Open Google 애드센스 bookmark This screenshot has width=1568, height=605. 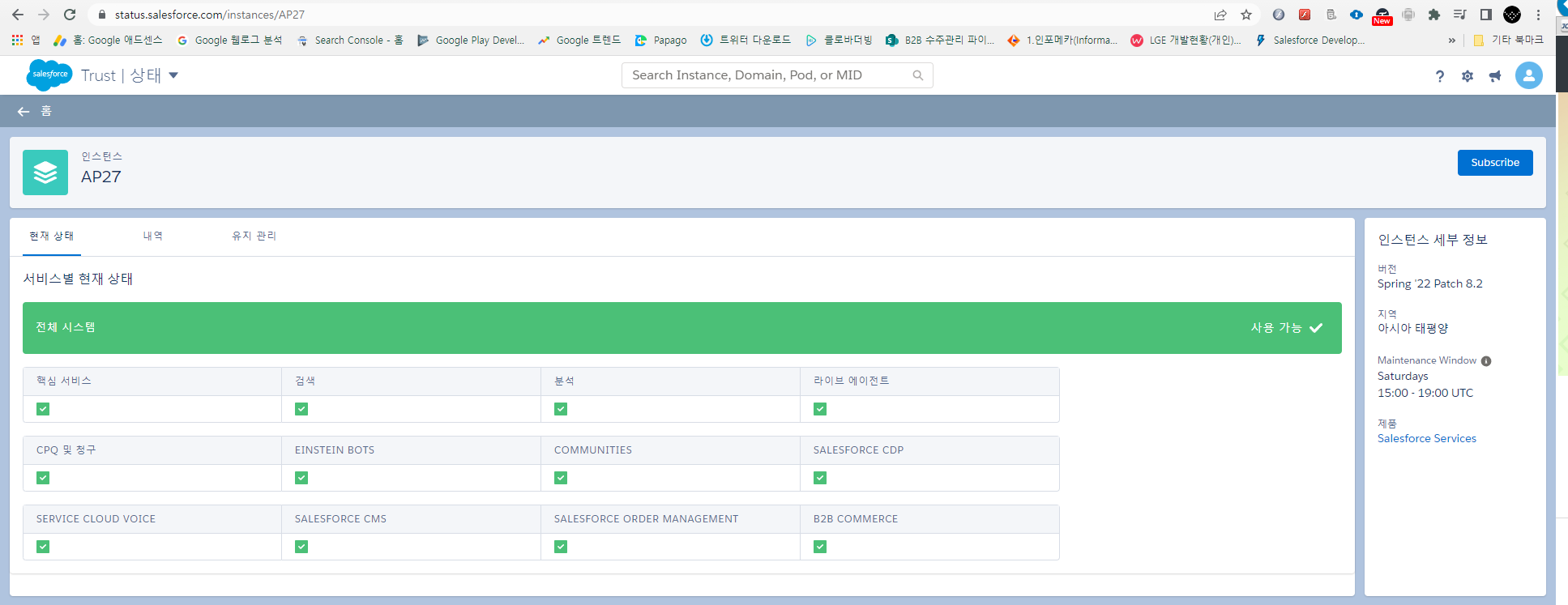pyautogui.click(x=108, y=40)
